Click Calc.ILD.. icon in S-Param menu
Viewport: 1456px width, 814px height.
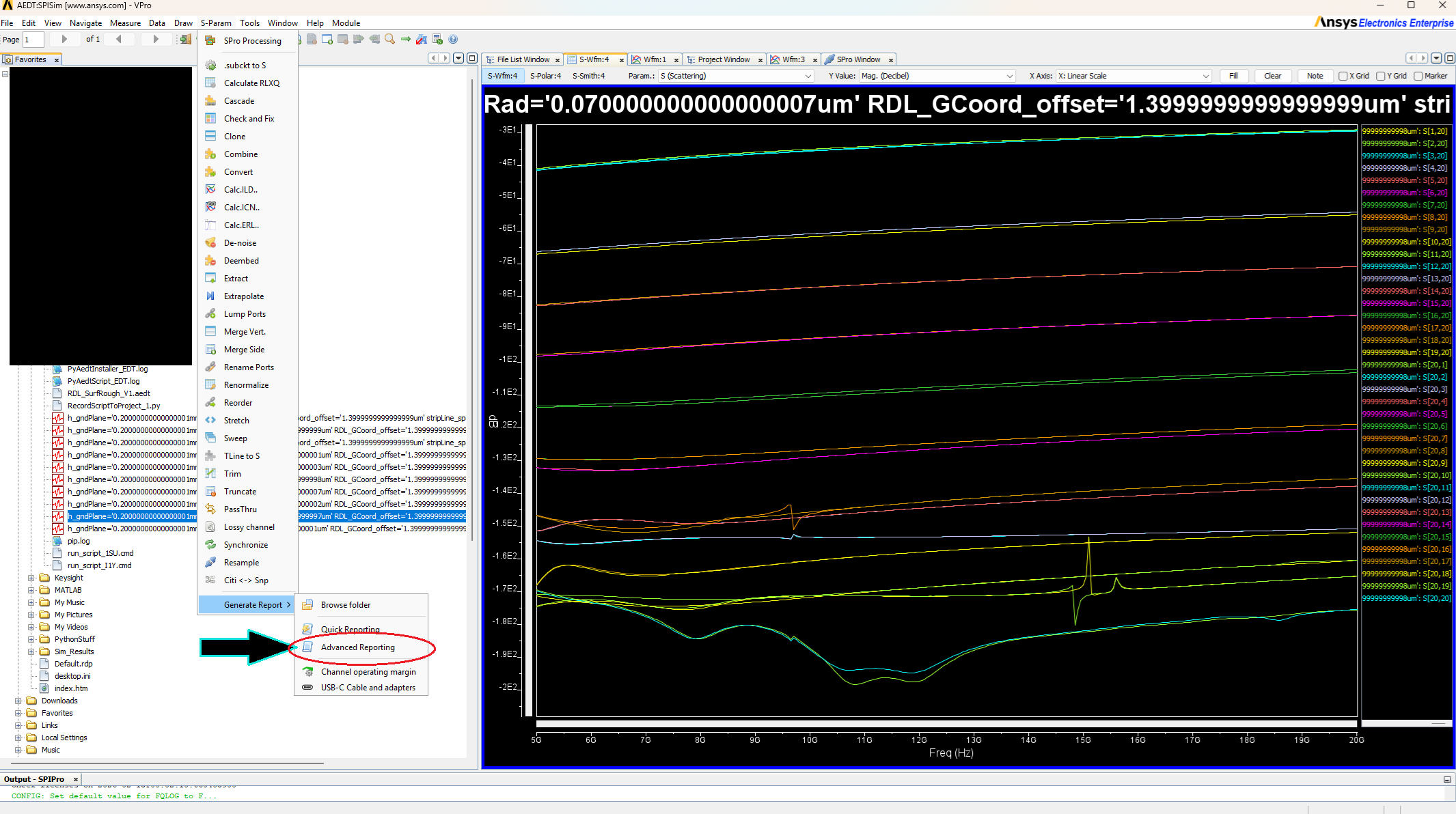pyautogui.click(x=210, y=190)
